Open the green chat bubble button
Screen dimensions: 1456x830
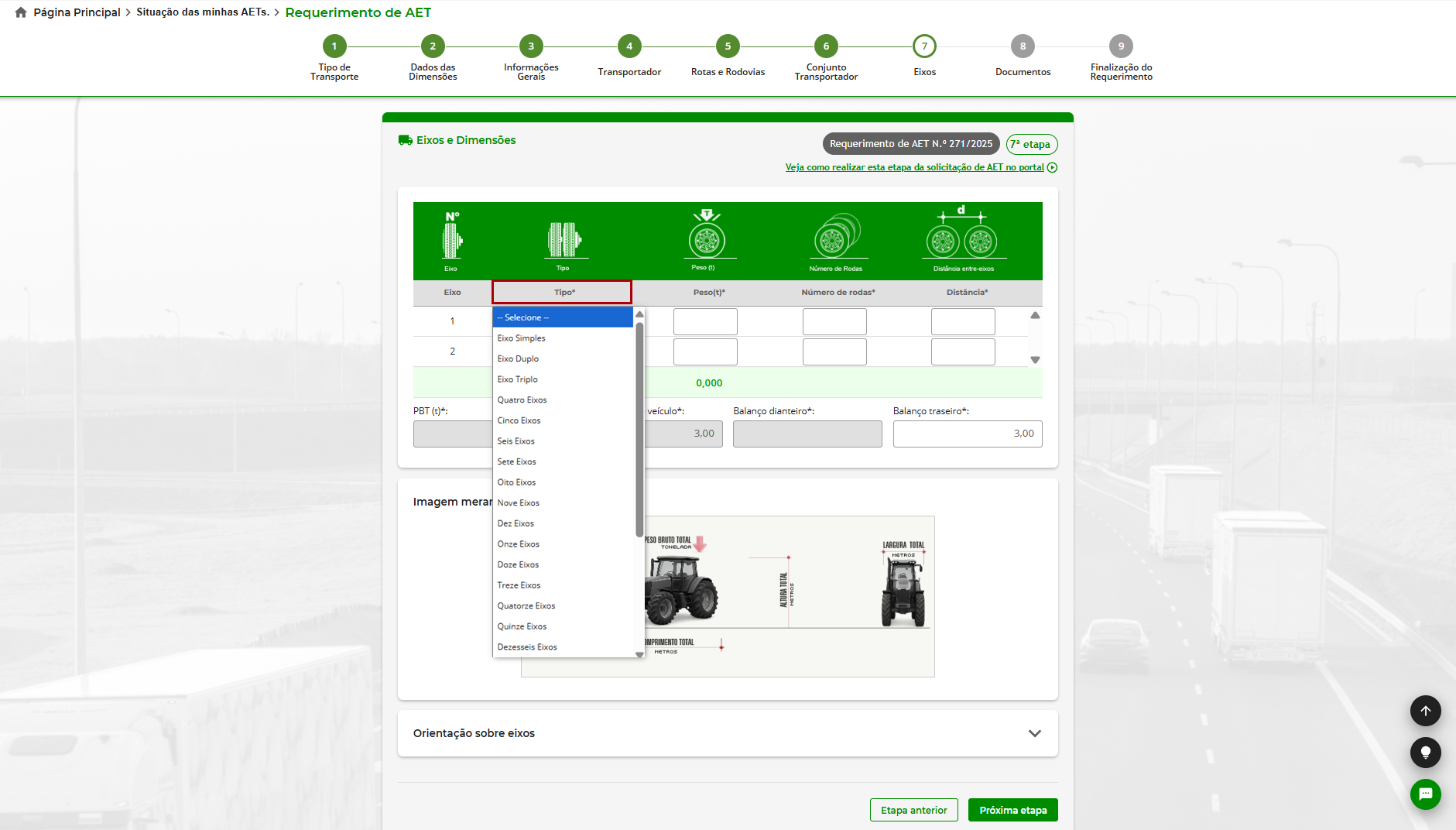pos(1426,794)
